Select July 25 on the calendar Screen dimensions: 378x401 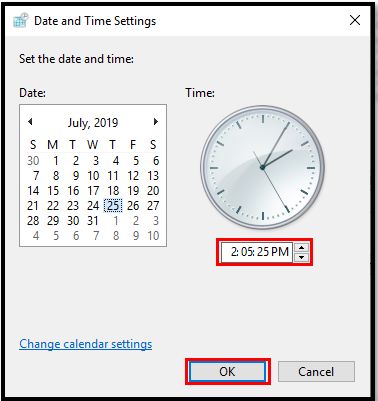[x=113, y=206]
